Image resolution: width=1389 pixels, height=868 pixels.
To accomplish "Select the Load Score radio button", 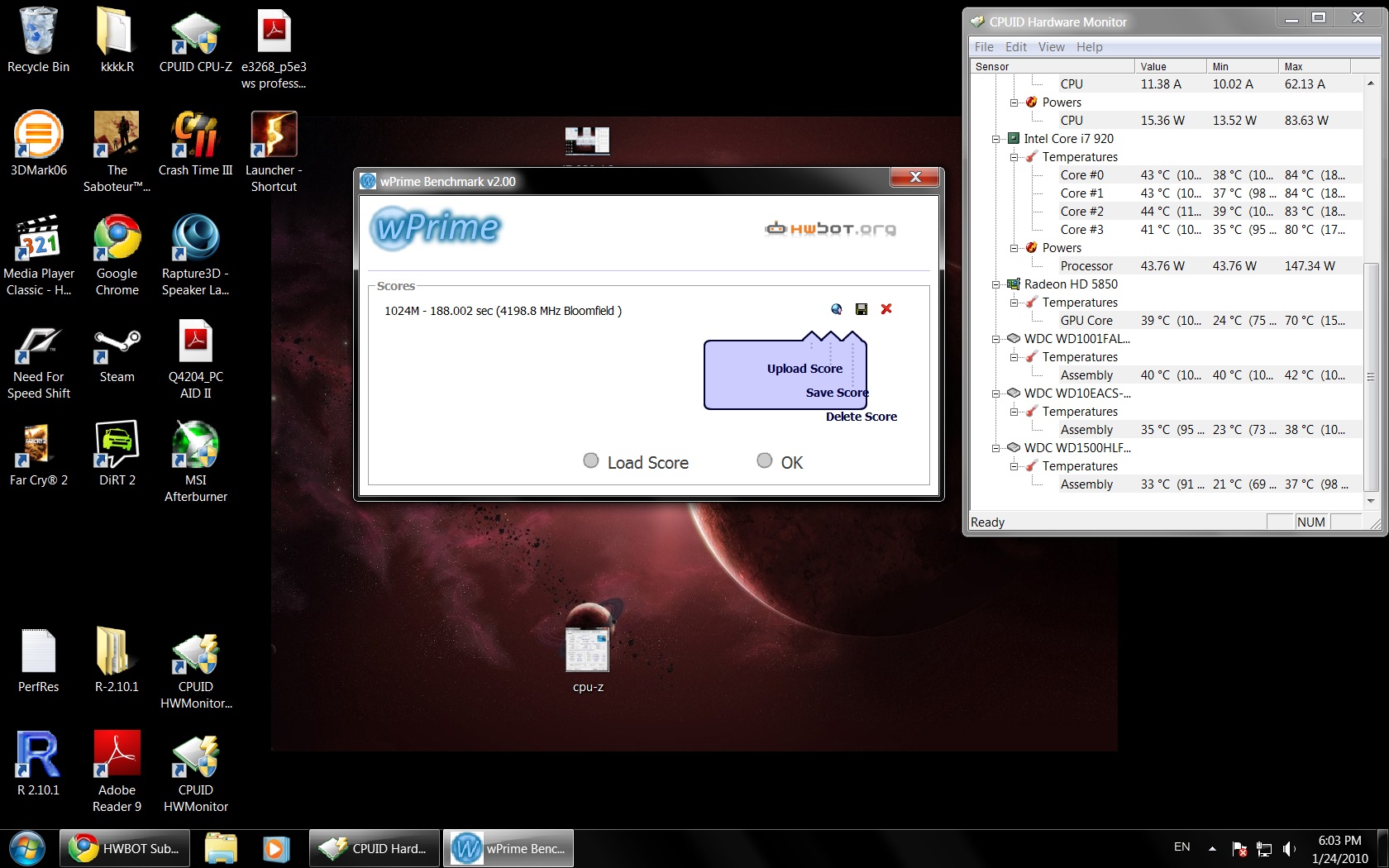I will tap(590, 460).
